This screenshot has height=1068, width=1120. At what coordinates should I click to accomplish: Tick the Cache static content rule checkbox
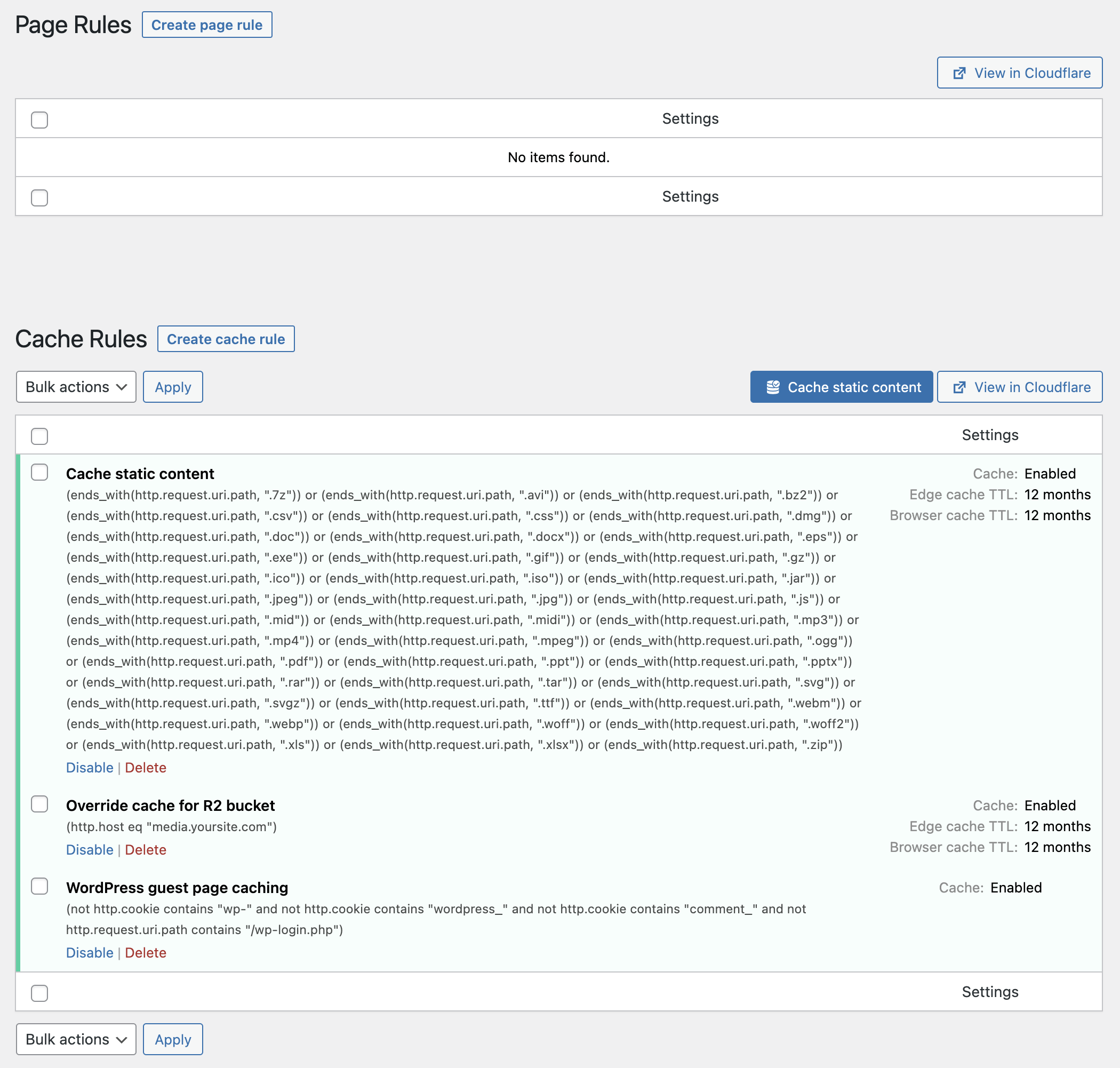tap(39, 473)
